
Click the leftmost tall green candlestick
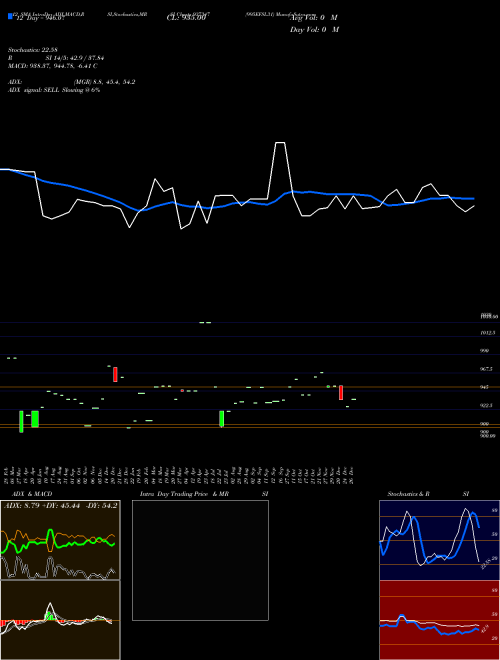pyautogui.click(x=21, y=421)
